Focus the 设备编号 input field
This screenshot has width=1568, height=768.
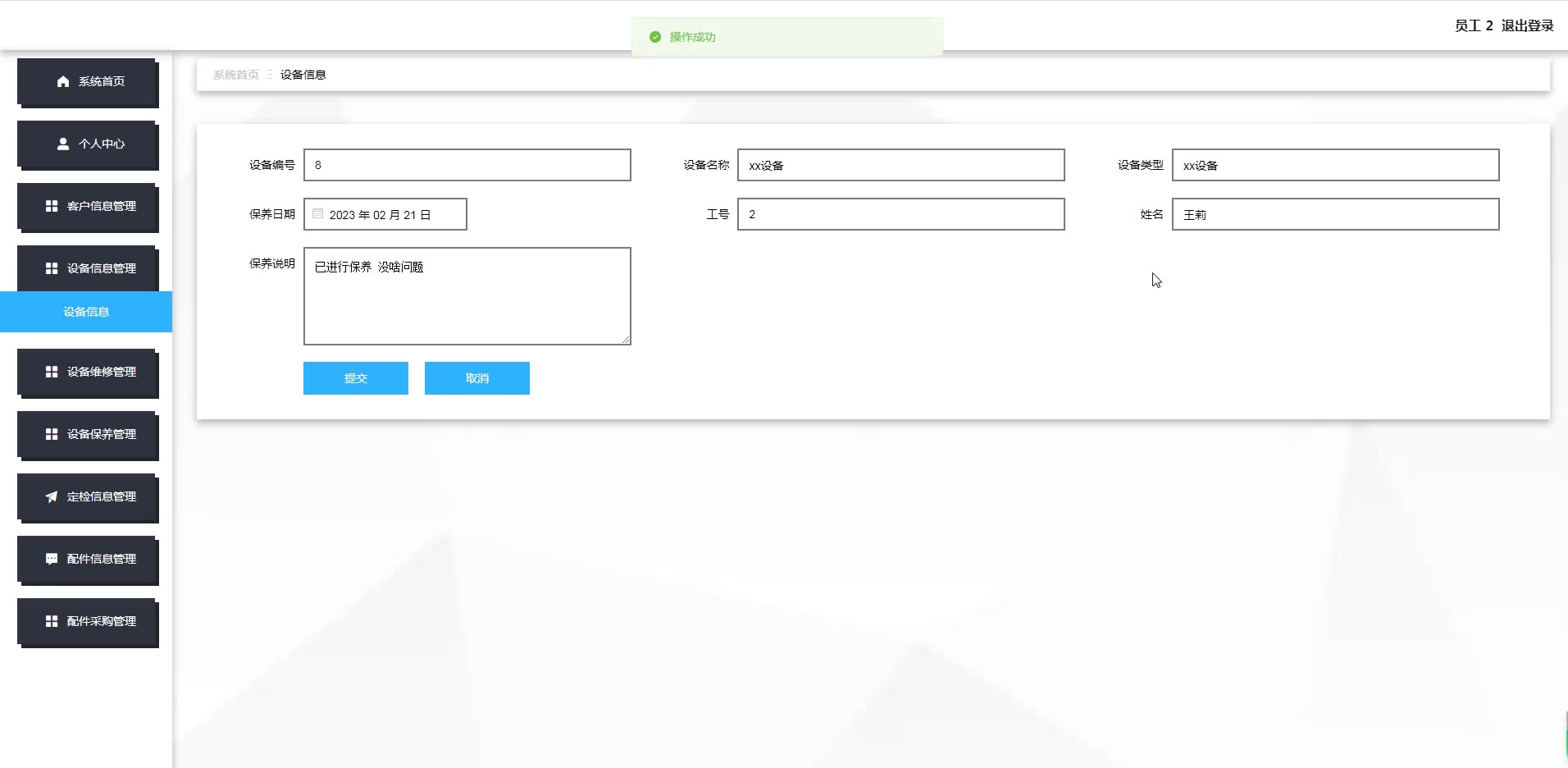(467, 165)
